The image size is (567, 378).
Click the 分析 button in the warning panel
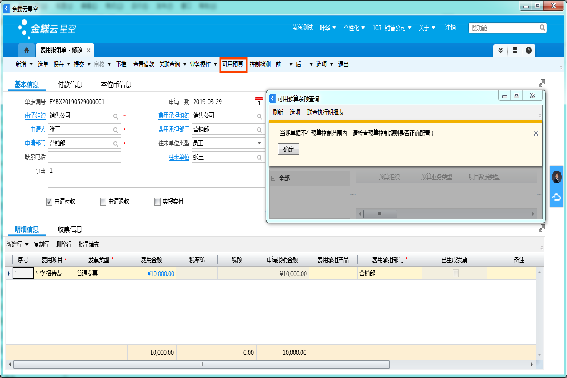coord(288,149)
